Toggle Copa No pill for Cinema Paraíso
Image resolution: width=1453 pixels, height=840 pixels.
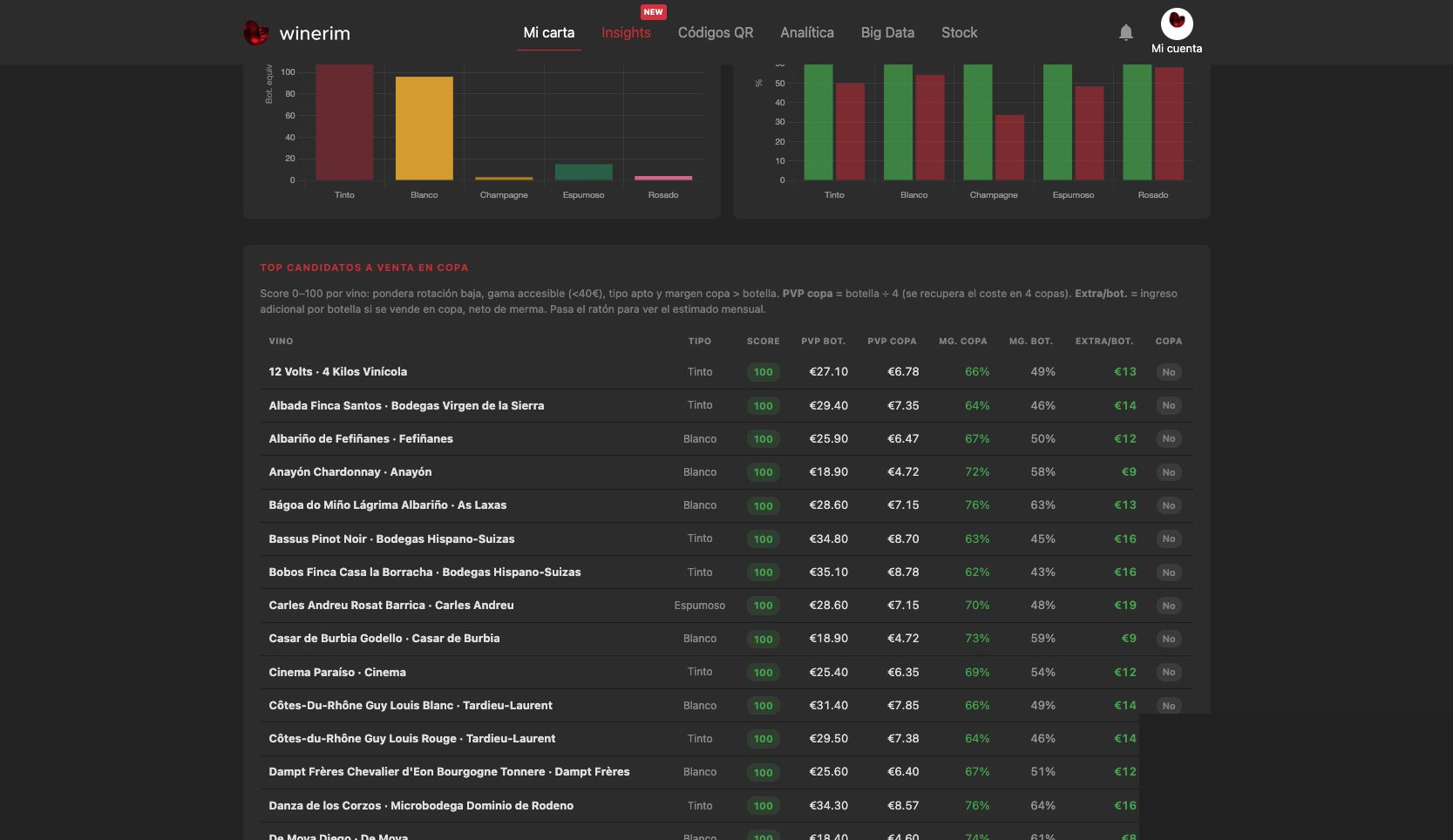click(1168, 672)
